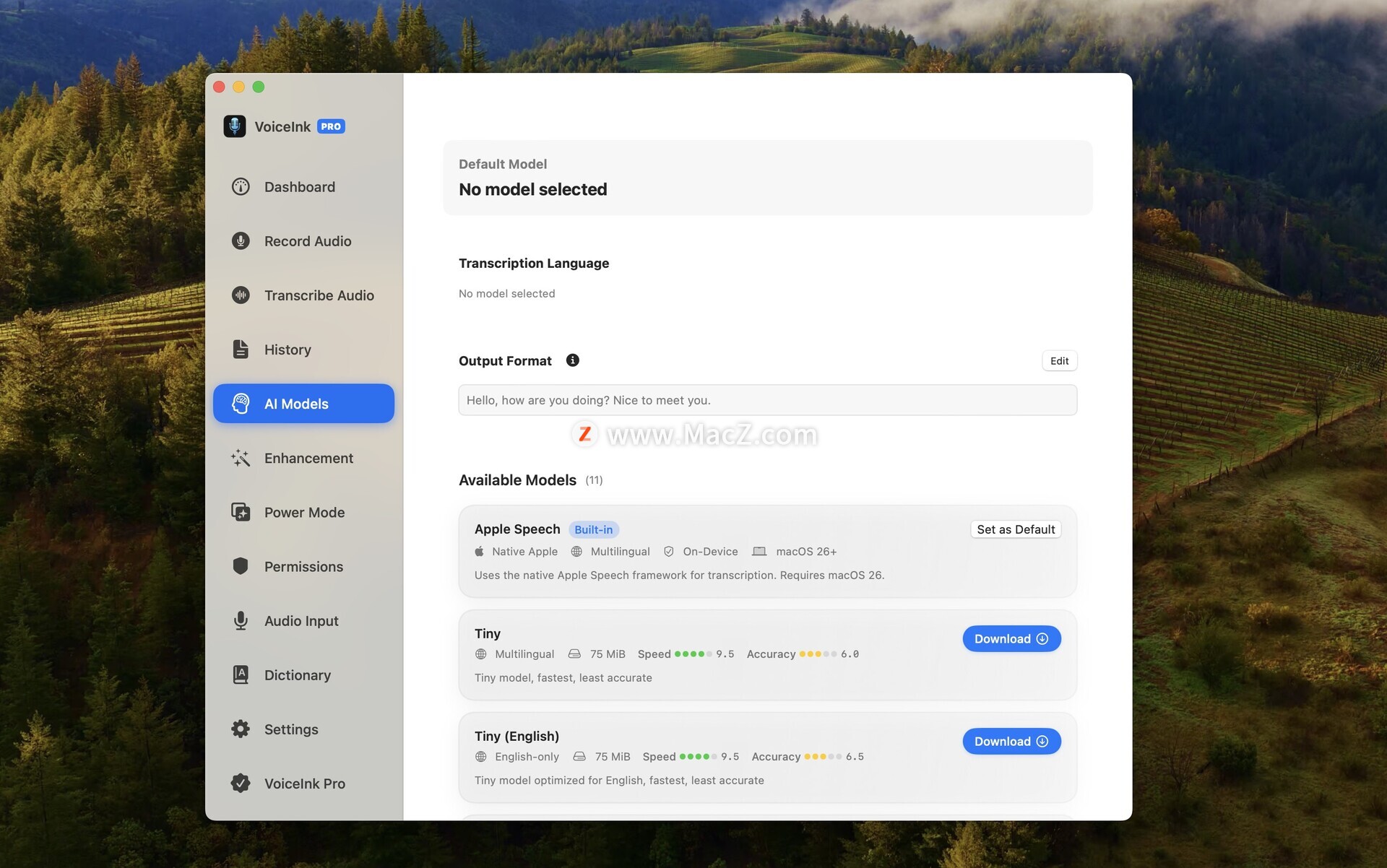Click the laptop icon beside macOS 26+

759,552
